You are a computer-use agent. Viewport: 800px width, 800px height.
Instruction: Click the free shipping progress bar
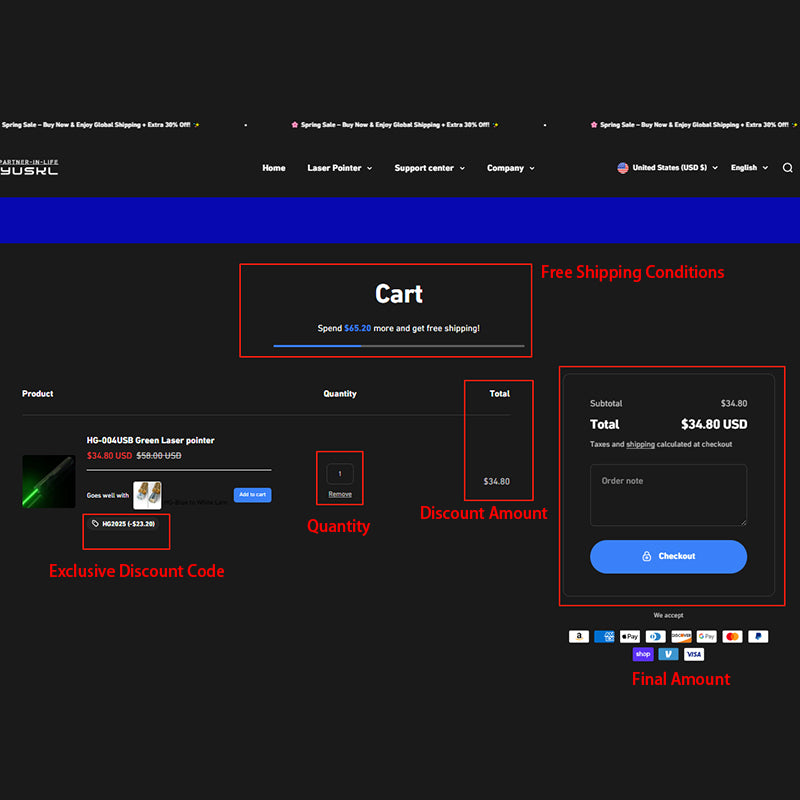pos(399,346)
